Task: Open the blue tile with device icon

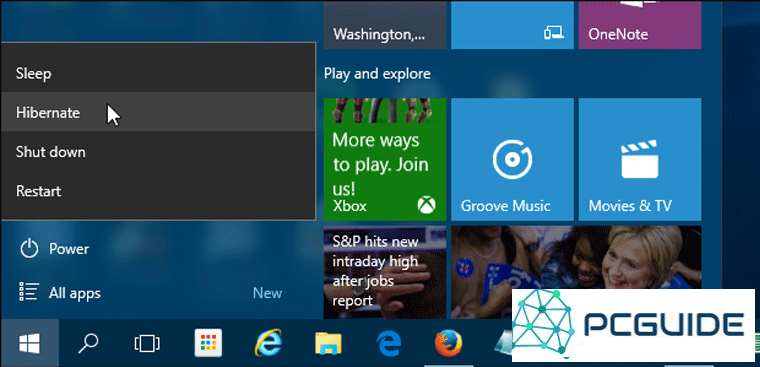Action: click(x=512, y=24)
